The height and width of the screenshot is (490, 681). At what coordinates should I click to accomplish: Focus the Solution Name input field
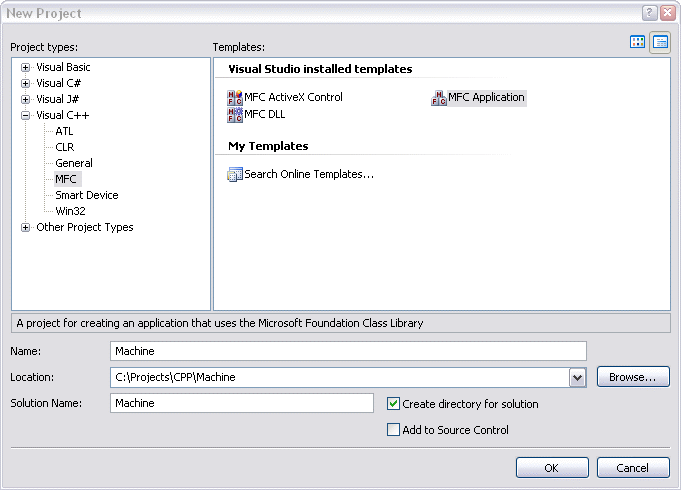[242, 403]
